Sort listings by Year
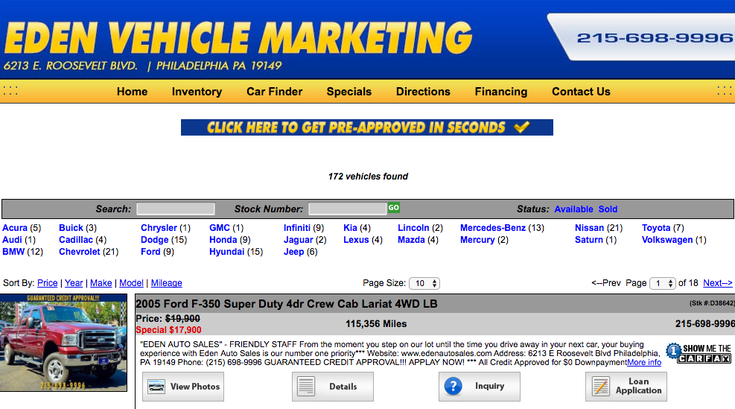735x409 pixels. [x=74, y=283]
